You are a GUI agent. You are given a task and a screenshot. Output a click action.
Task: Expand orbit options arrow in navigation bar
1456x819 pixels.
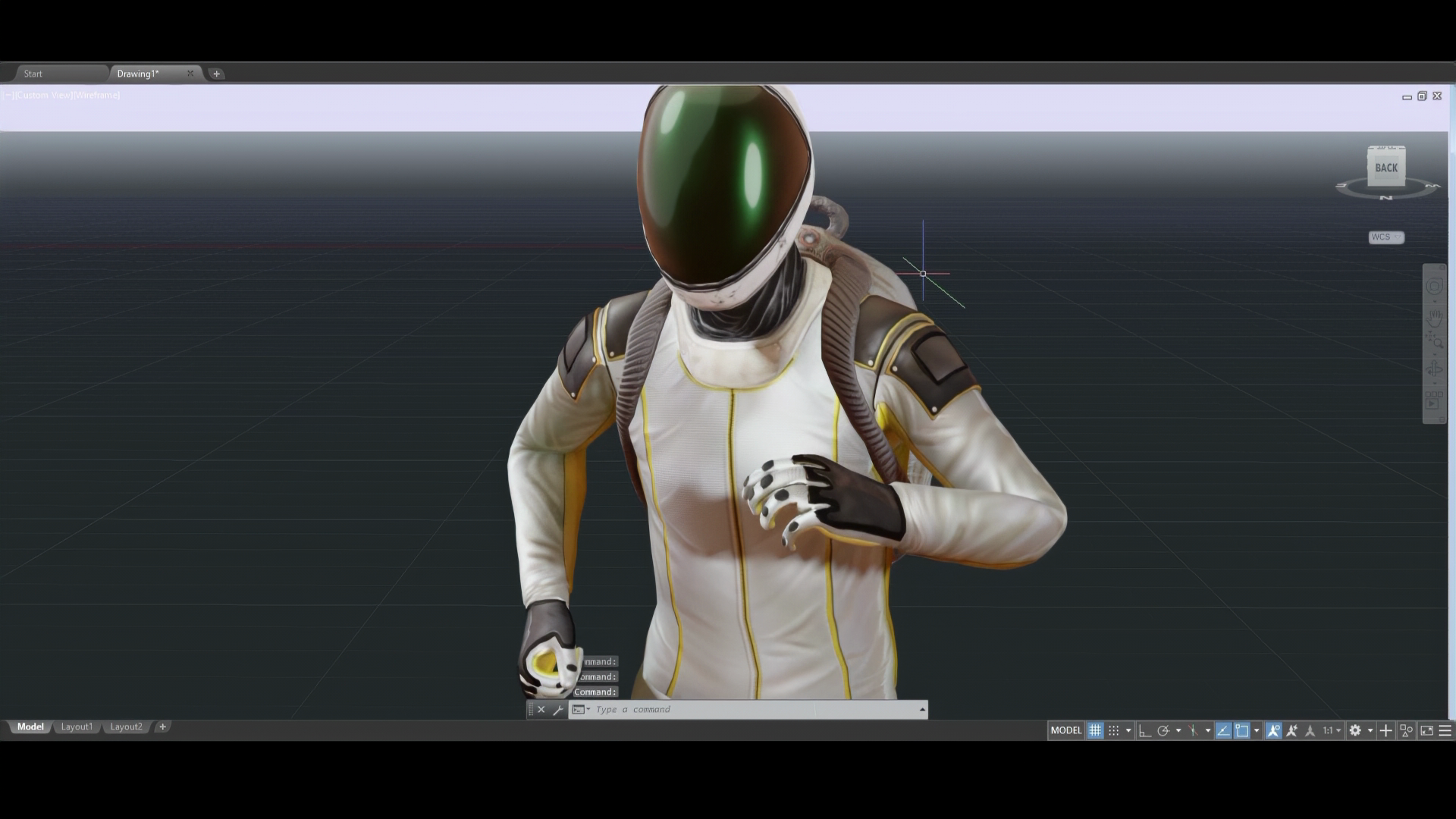1434,383
